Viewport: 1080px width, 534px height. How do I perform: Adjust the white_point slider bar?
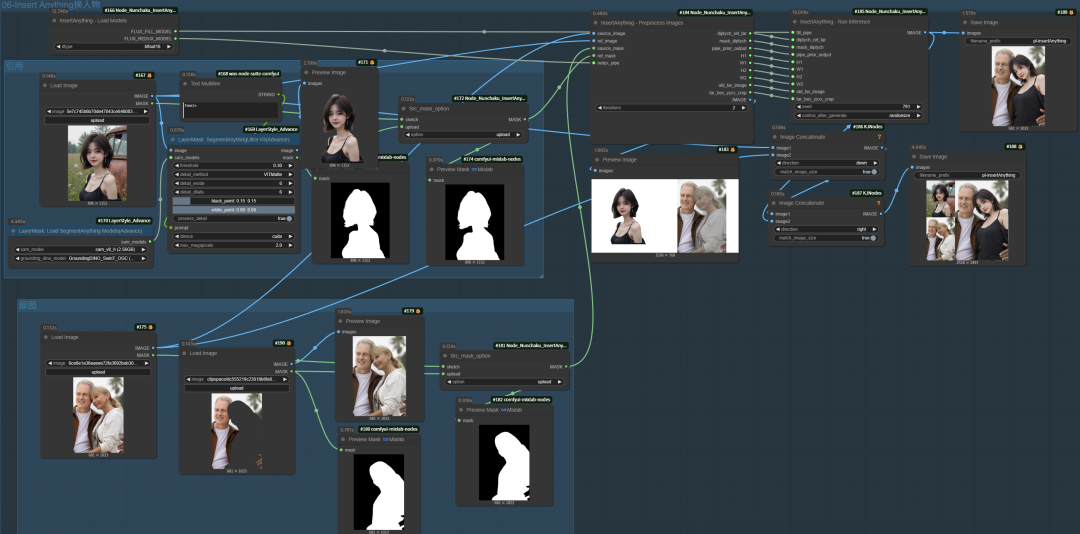[235, 209]
